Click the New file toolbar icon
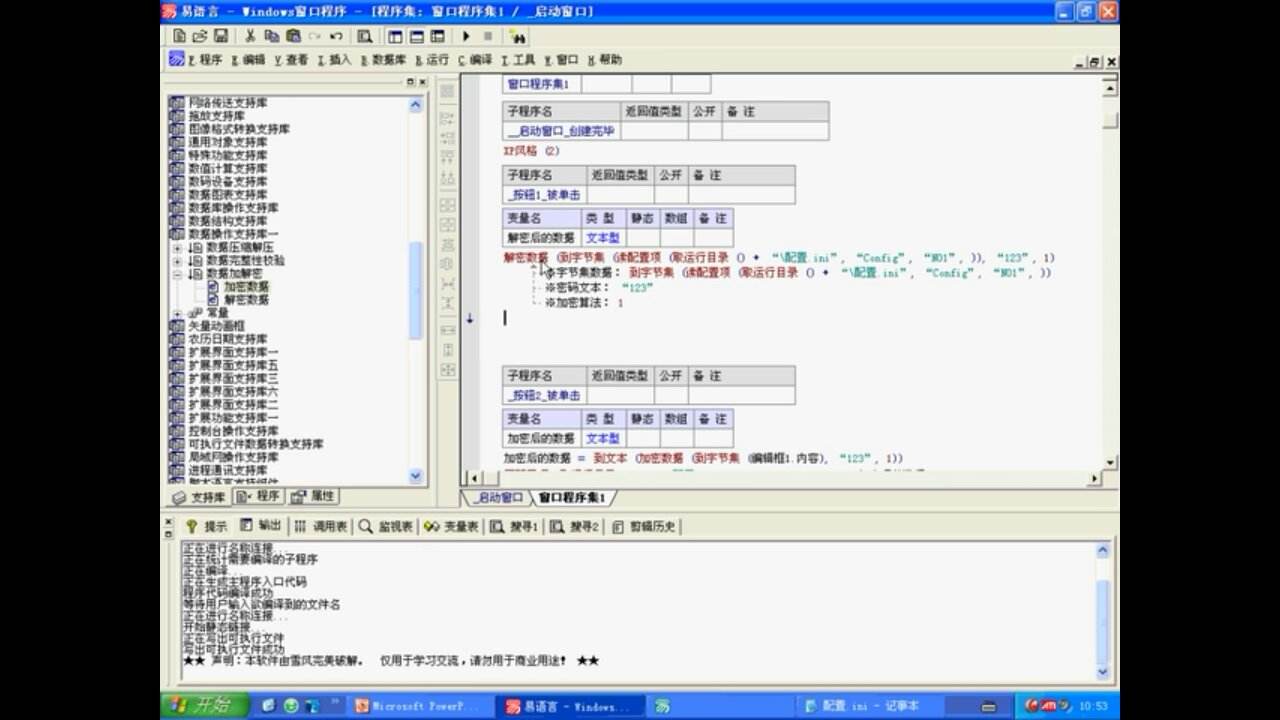This screenshot has width=1280, height=720. (x=180, y=36)
